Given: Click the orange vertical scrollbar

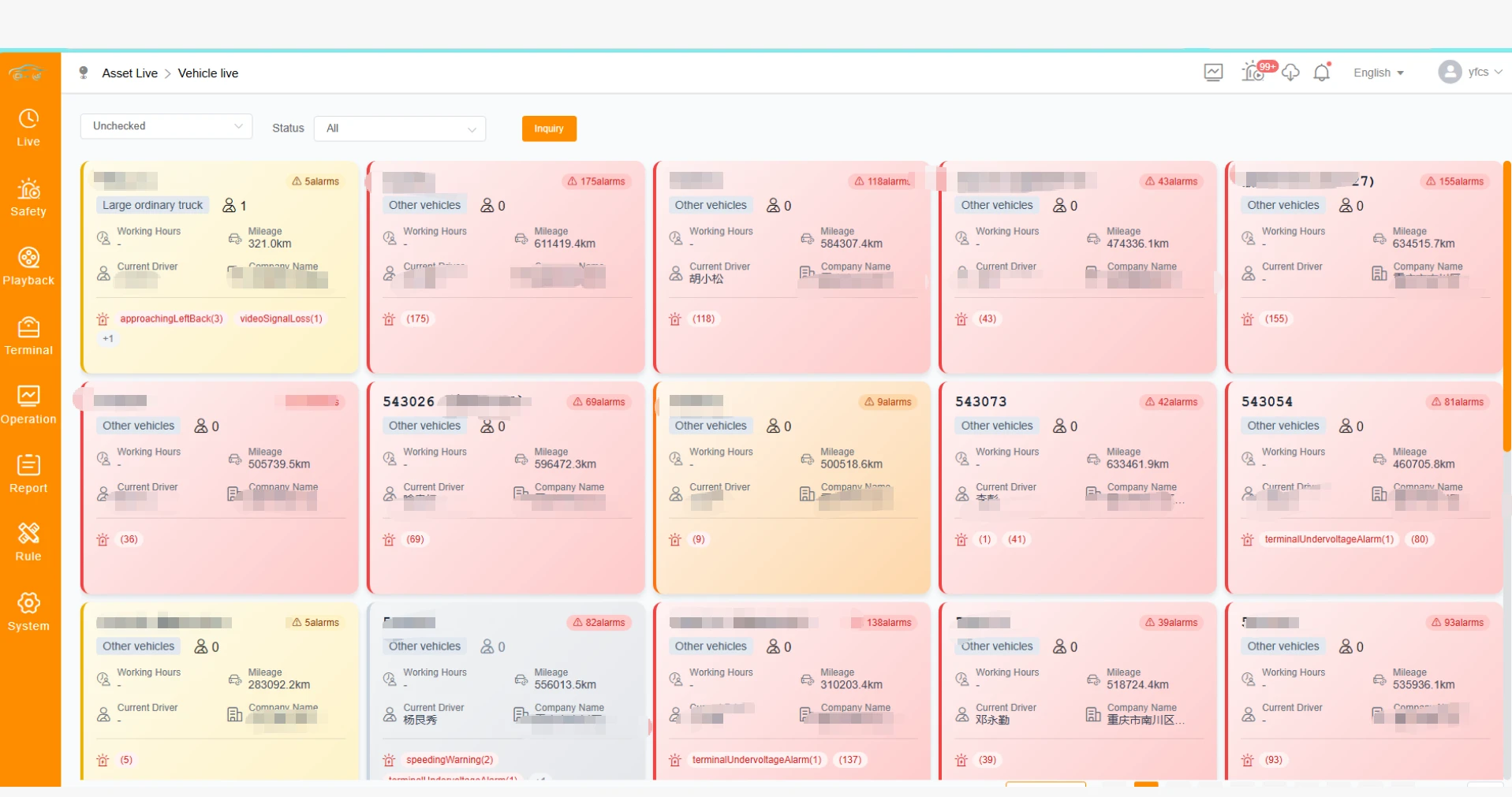Looking at the screenshot, I should click(1506, 307).
